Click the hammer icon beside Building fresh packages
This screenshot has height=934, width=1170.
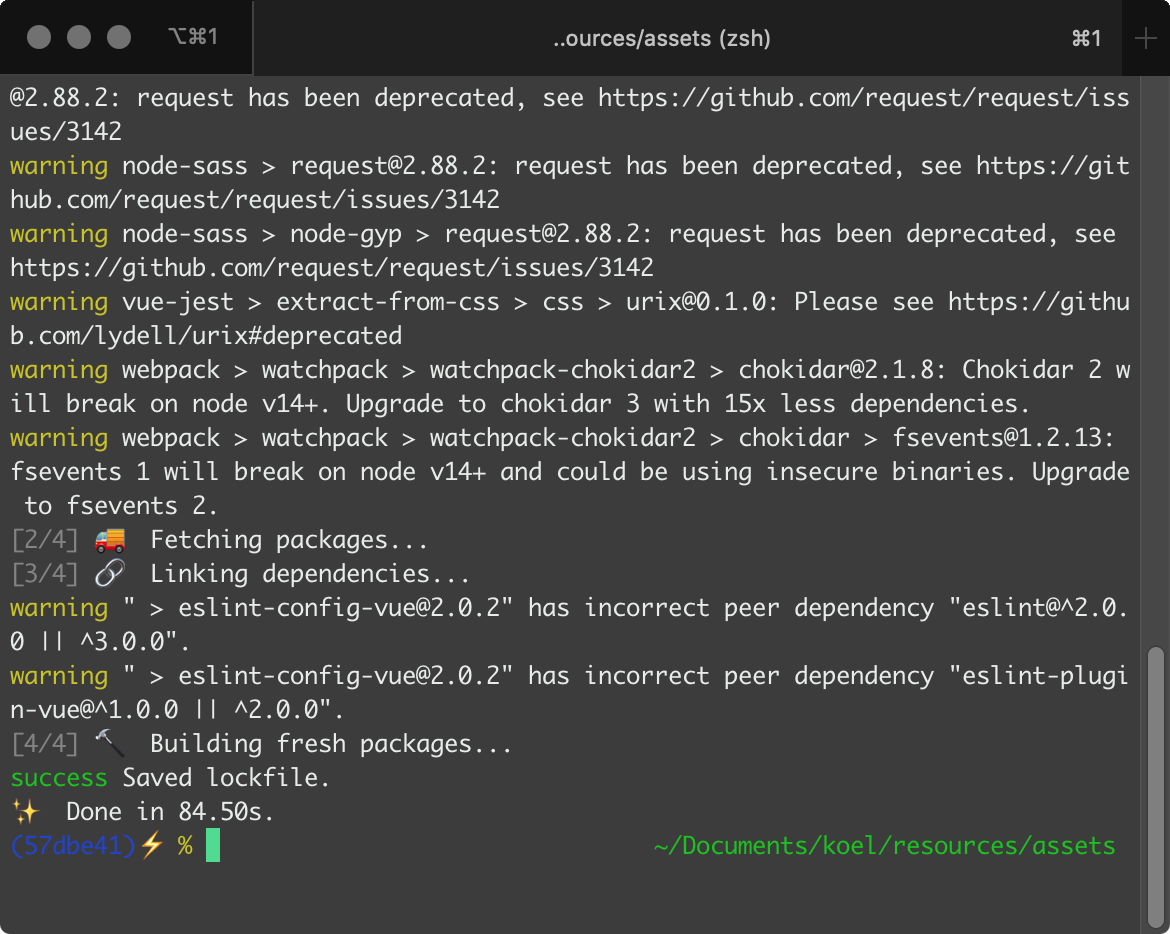109,743
